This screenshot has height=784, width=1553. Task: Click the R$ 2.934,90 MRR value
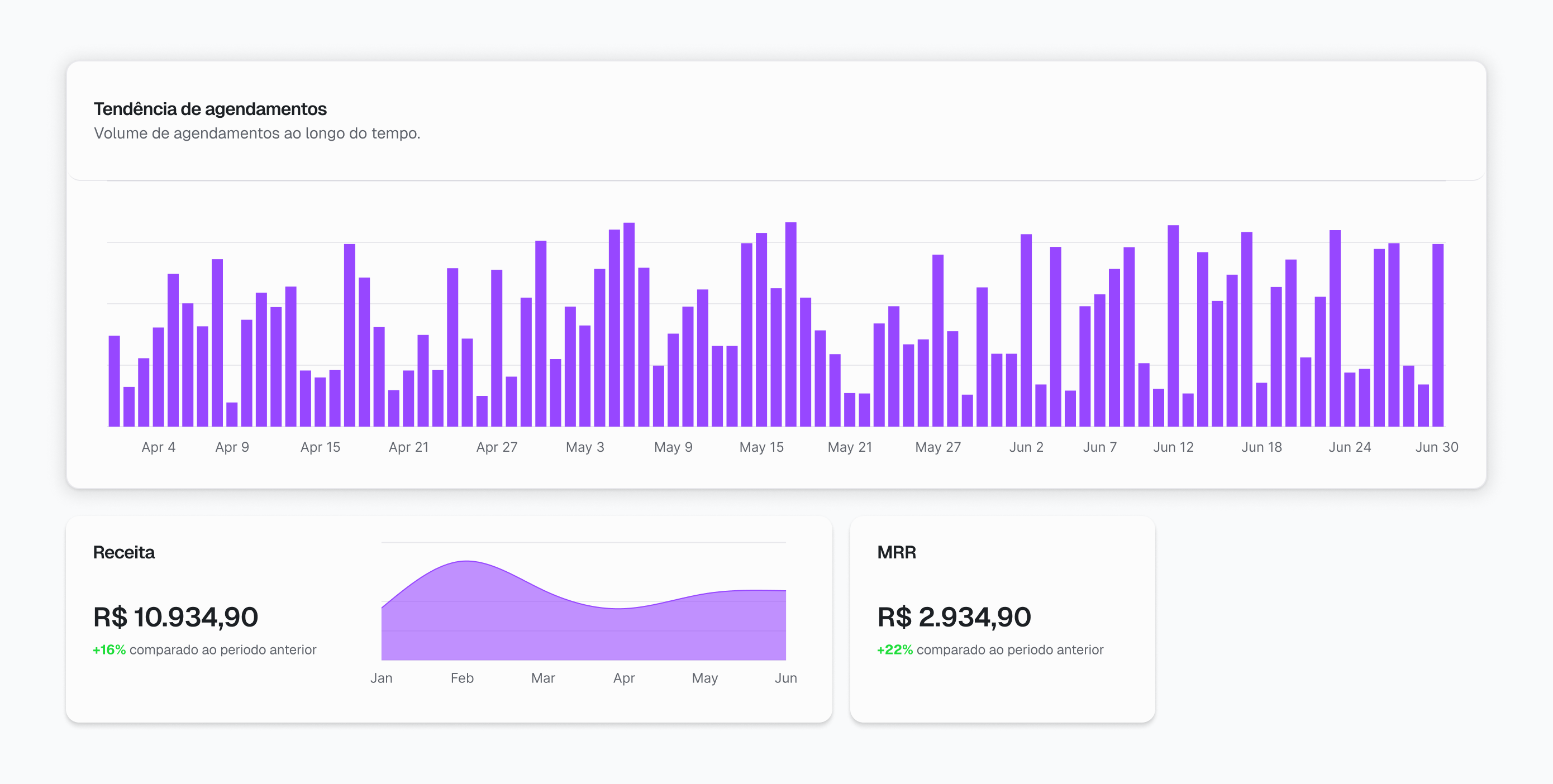pyautogui.click(x=954, y=617)
